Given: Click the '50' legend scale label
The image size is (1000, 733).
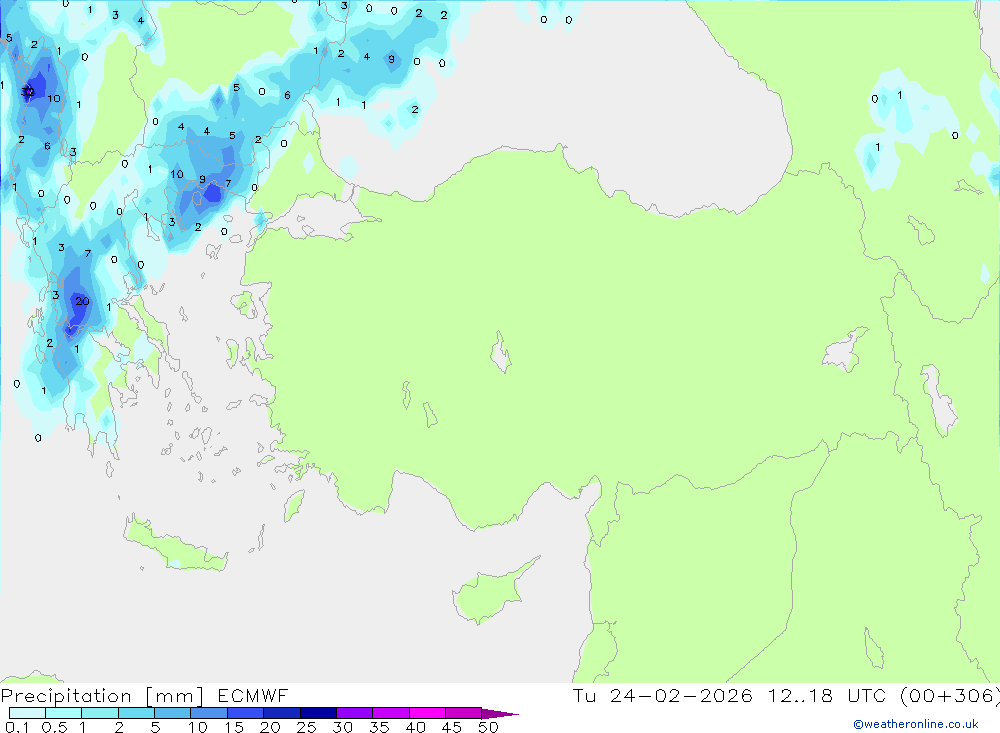Looking at the screenshot, I should [488, 727].
